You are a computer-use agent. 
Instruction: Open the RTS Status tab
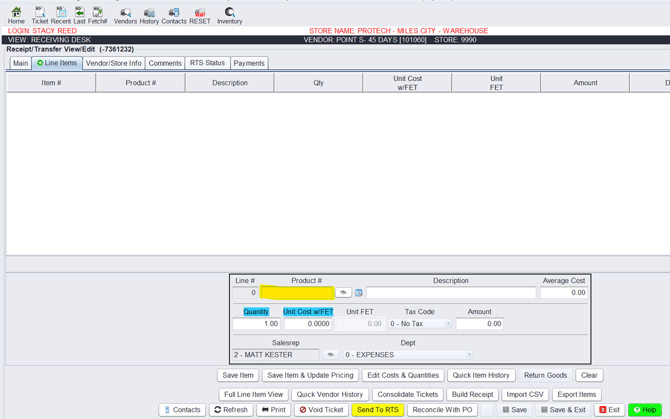[x=207, y=63]
